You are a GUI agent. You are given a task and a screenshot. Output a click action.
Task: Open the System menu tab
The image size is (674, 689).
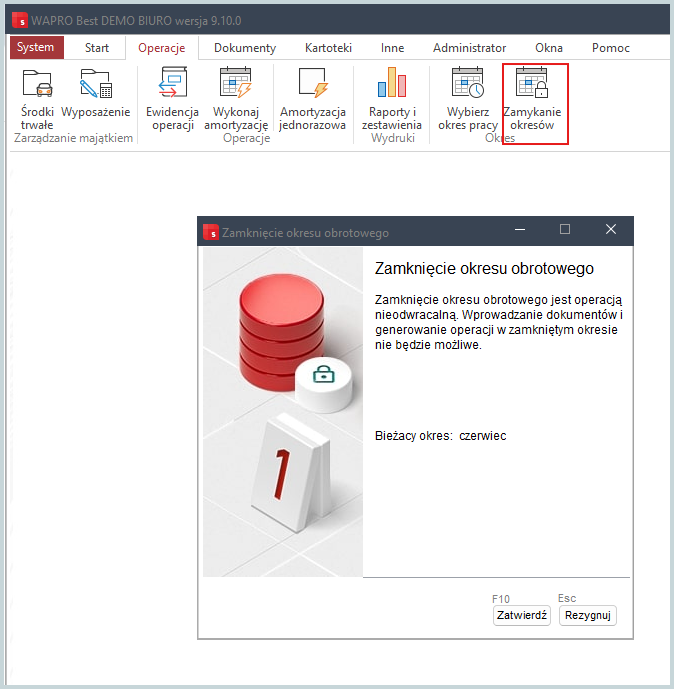(37, 47)
